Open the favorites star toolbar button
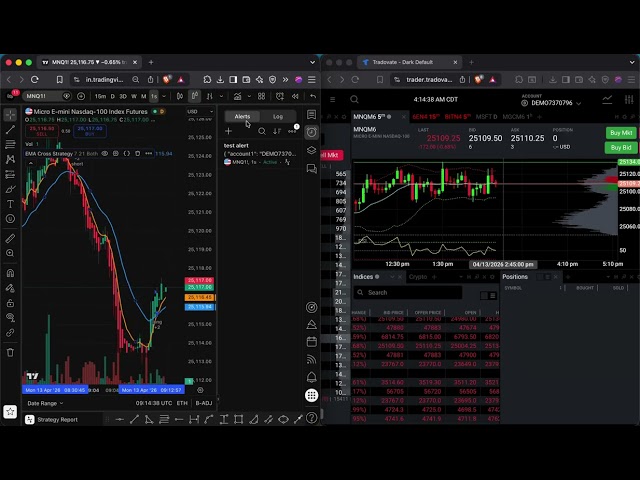Image resolution: width=640 pixels, height=480 pixels. point(10,412)
